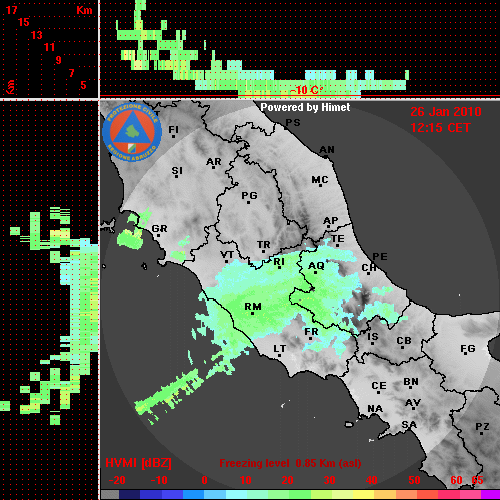Click the AN city marker on coast

[x=326, y=157]
